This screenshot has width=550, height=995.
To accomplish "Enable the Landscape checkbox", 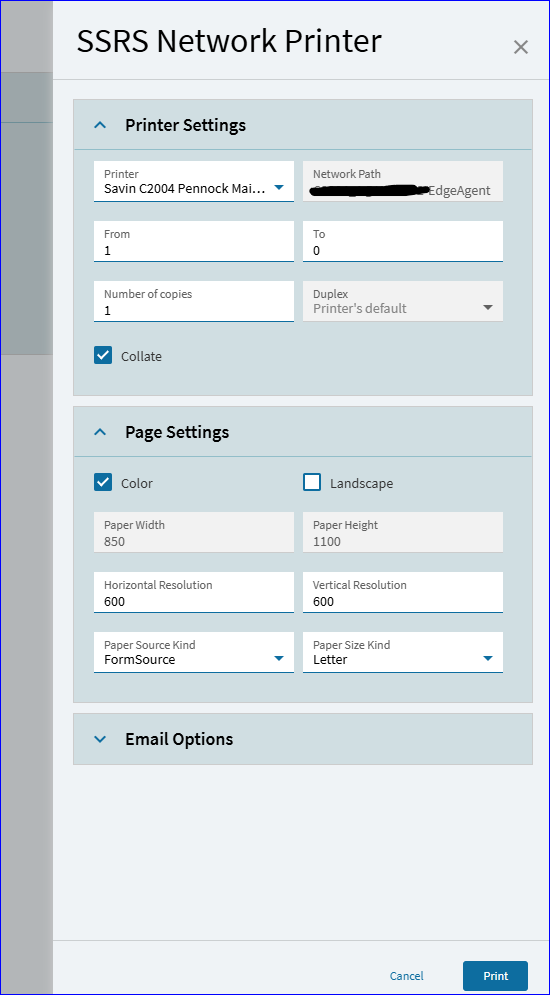I will click(x=312, y=483).
